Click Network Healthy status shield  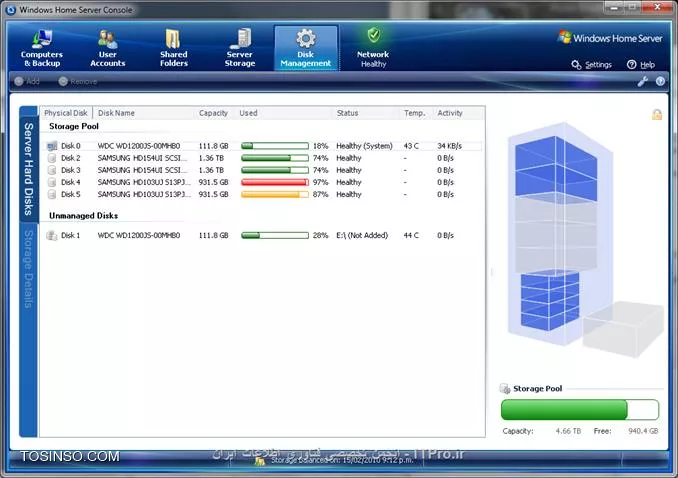(374, 35)
